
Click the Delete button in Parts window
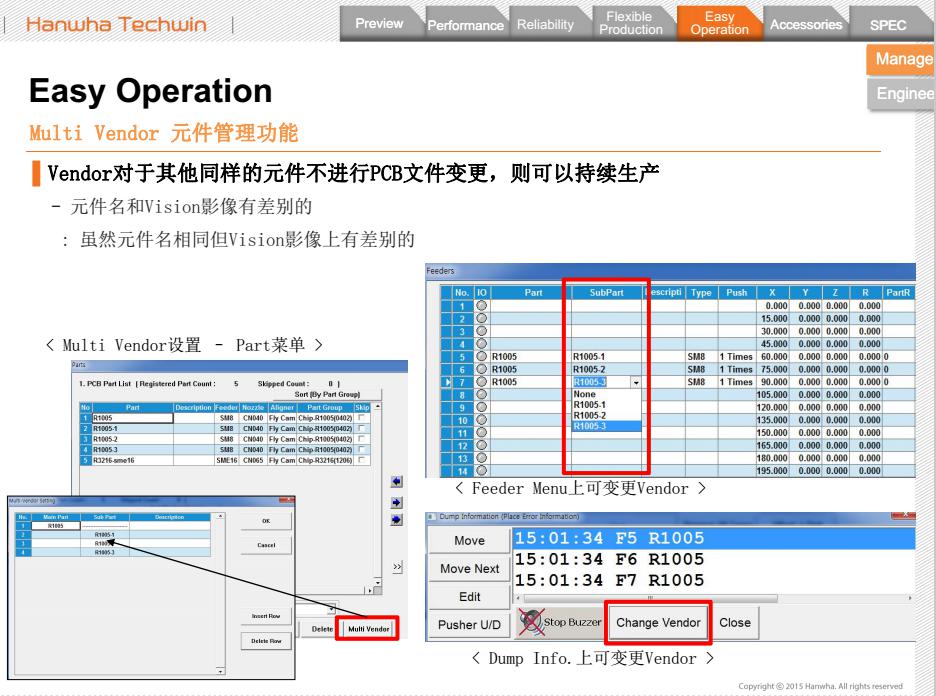[x=321, y=629]
